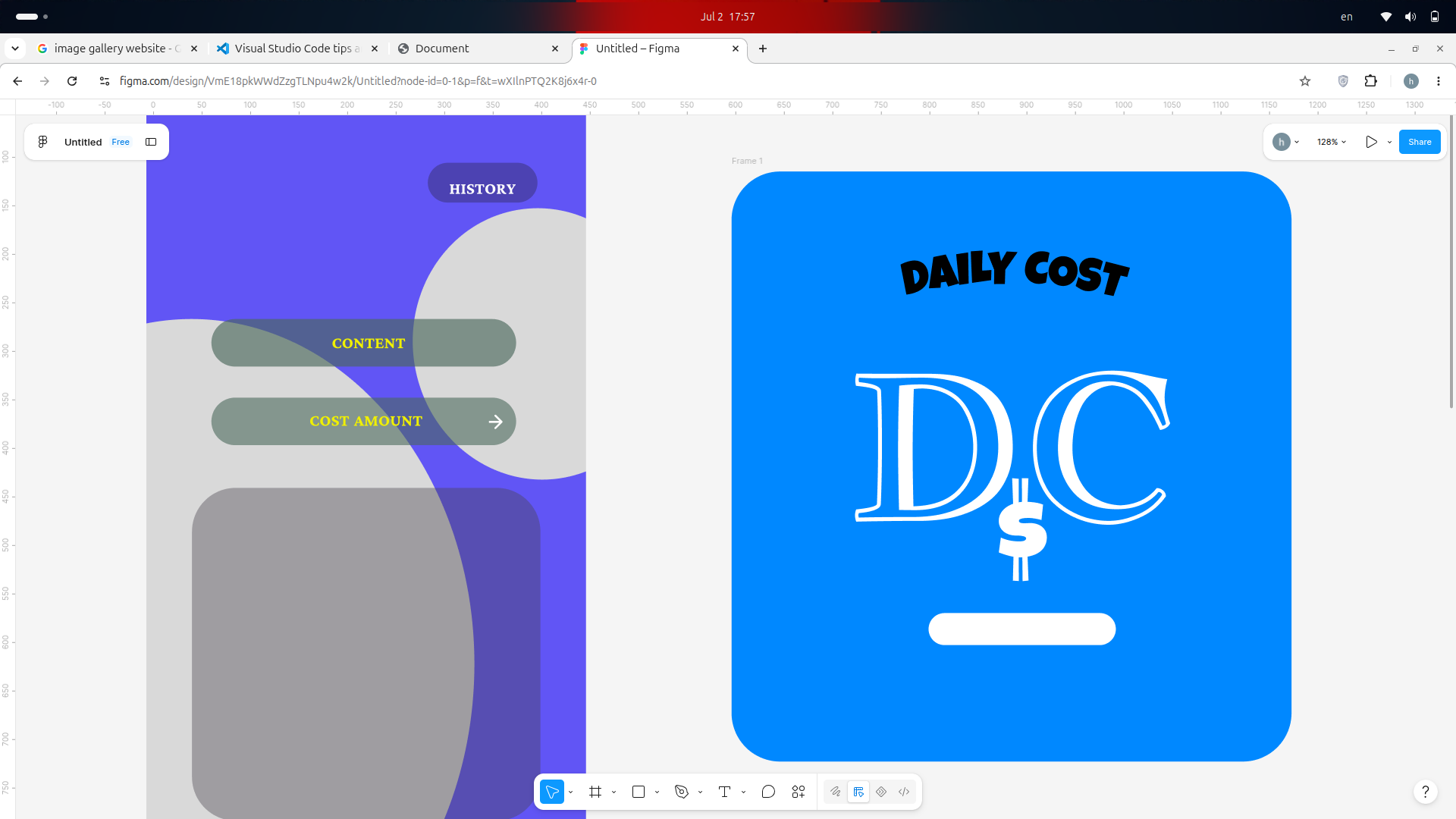Switch to Dev Mode diamond toggle
Screen dimensions: 1456x819
click(x=881, y=792)
